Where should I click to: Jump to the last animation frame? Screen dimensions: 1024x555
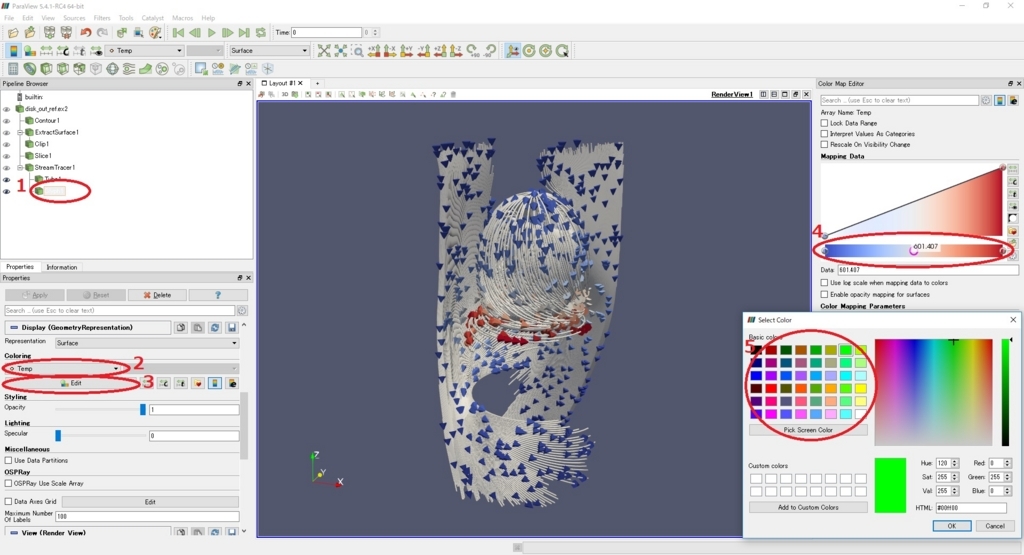[x=244, y=33]
